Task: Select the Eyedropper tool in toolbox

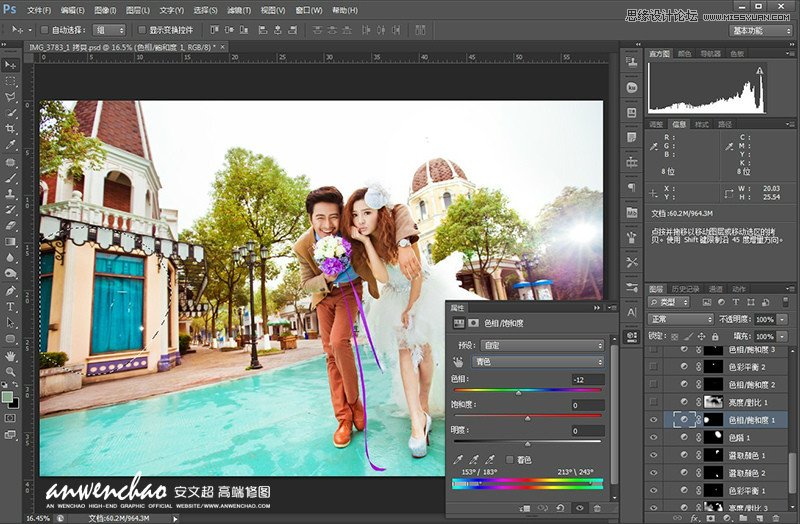Action: [x=10, y=145]
